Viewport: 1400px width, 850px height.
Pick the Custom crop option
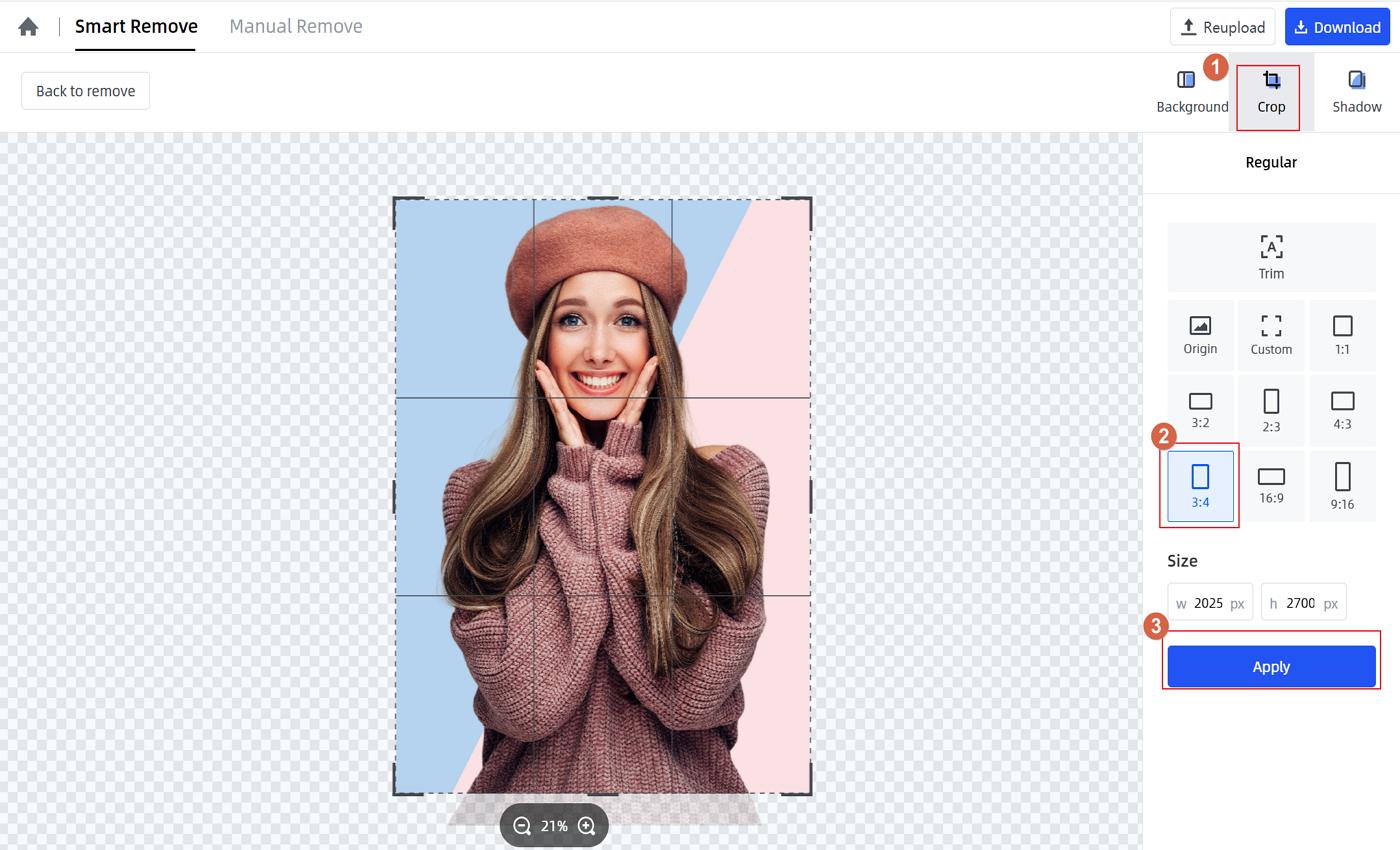point(1271,335)
